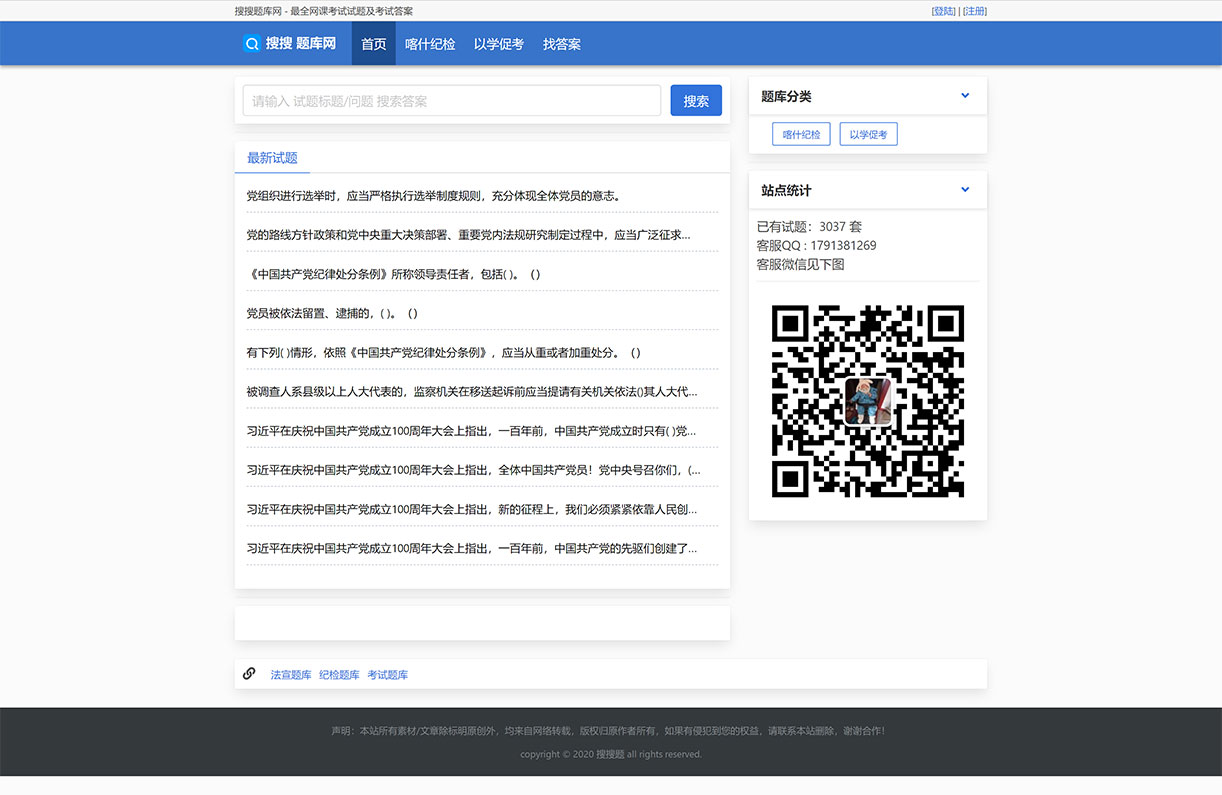The width and height of the screenshot is (1222, 795).
Task: Visit the 法宣题库 footer link
Action: [290, 674]
